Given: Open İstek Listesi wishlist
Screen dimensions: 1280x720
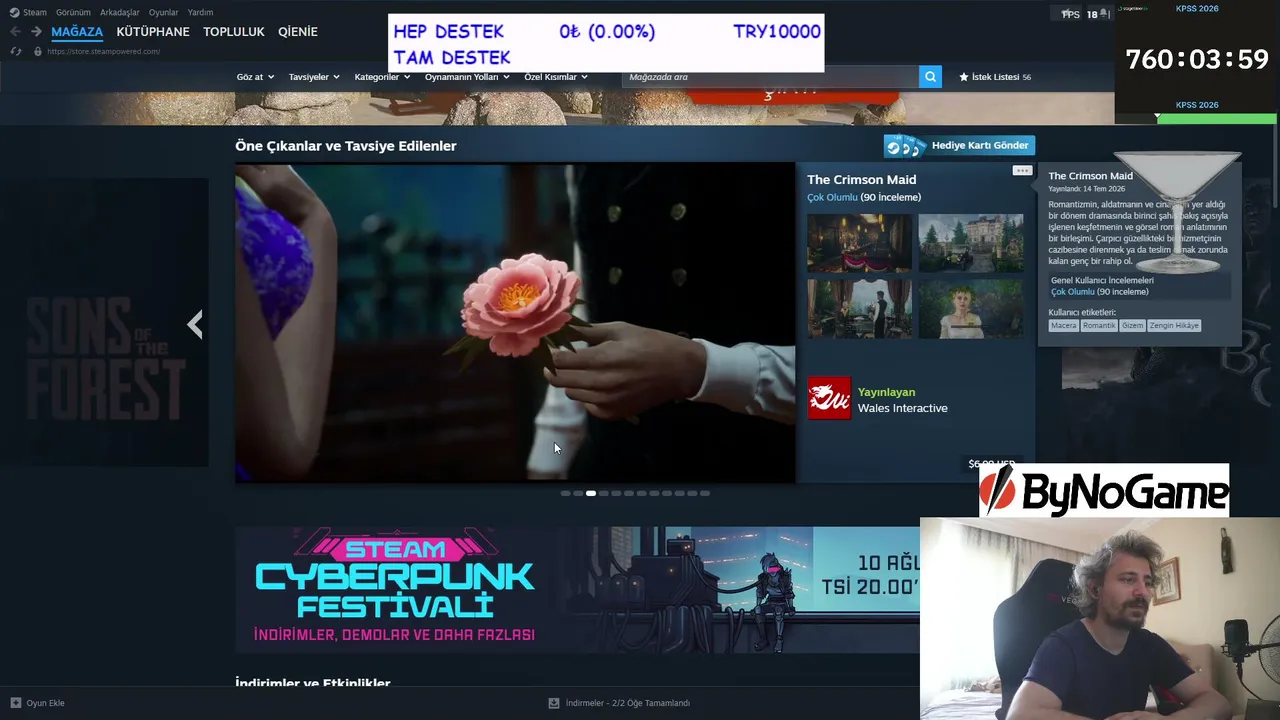Looking at the screenshot, I should (995, 77).
